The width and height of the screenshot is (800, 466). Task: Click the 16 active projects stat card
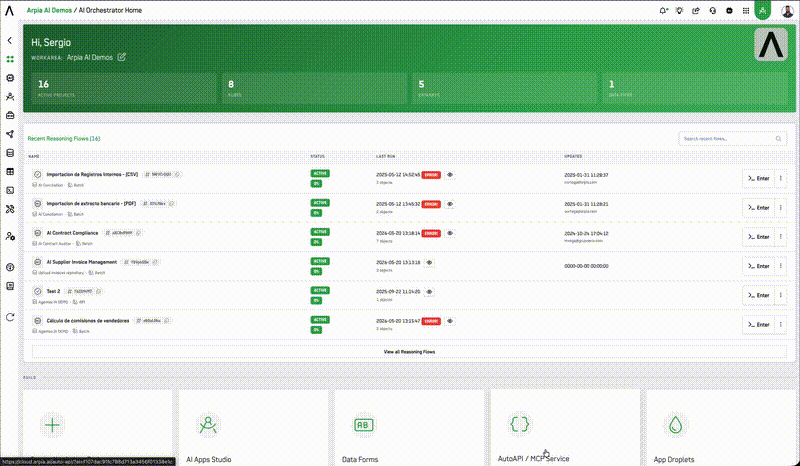[x=123, y=89]
